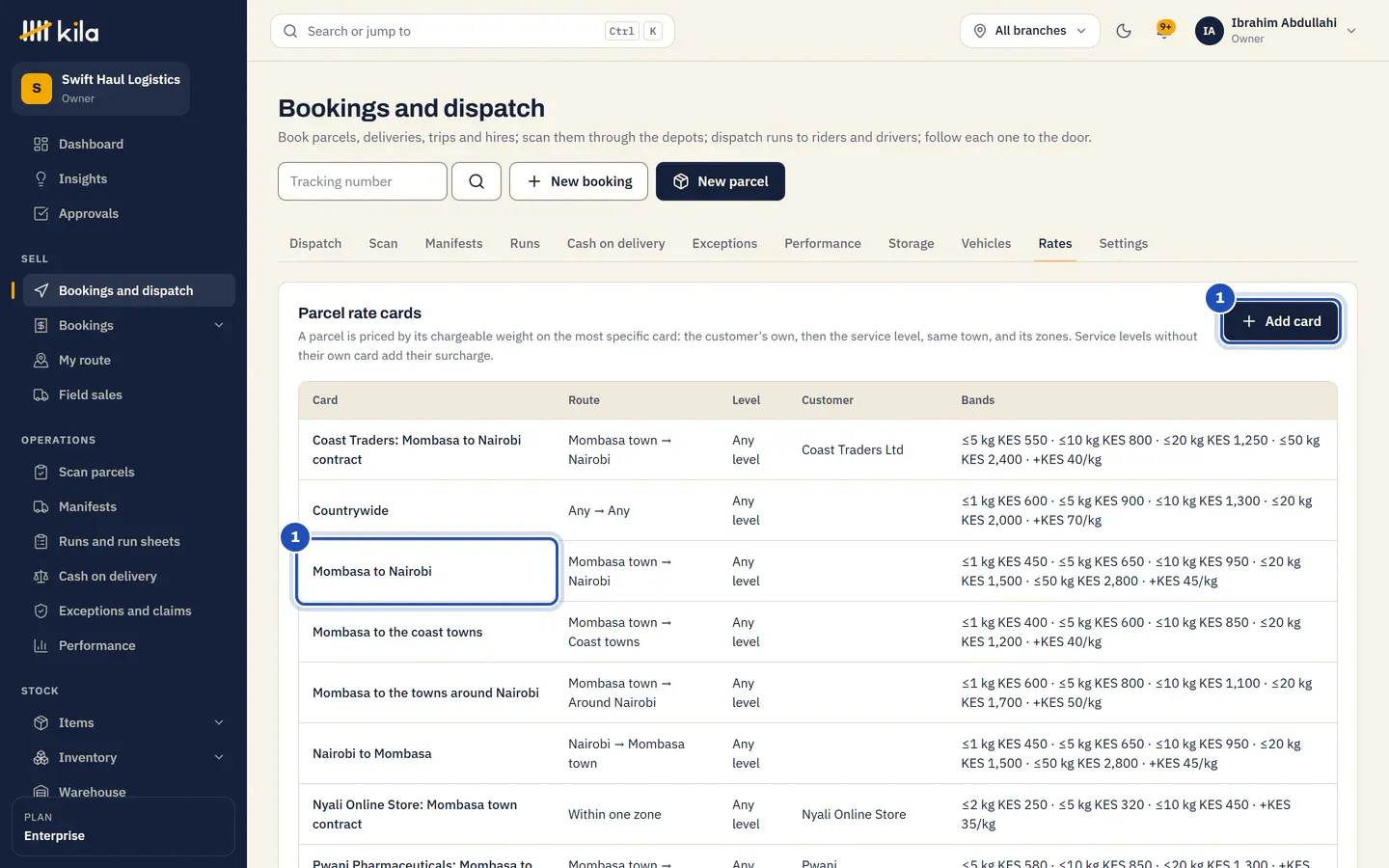Open Exceptions and claims
The height and width of the screenshot is (868, 1389).
[129, 610]
